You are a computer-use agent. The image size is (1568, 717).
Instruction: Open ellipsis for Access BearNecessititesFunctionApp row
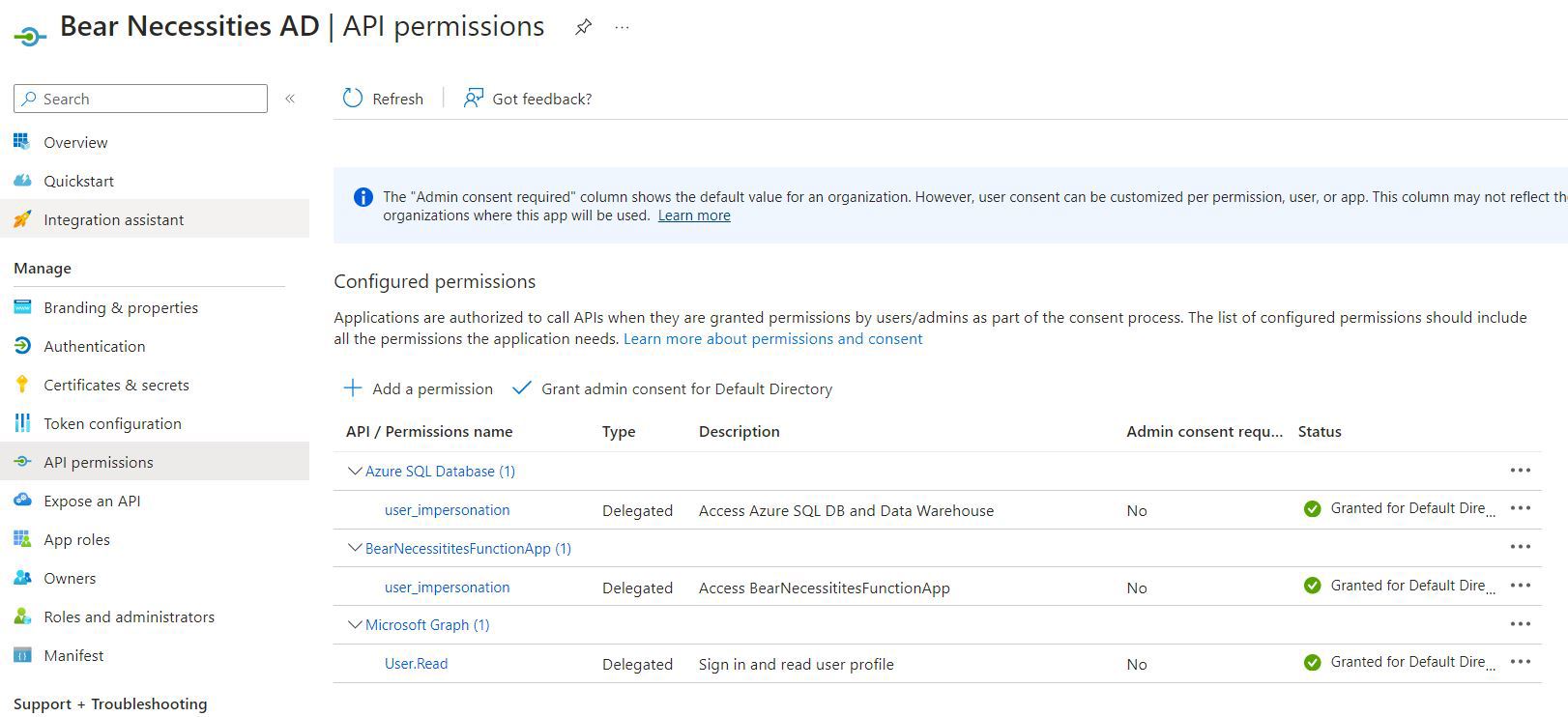click(1521, 586)
